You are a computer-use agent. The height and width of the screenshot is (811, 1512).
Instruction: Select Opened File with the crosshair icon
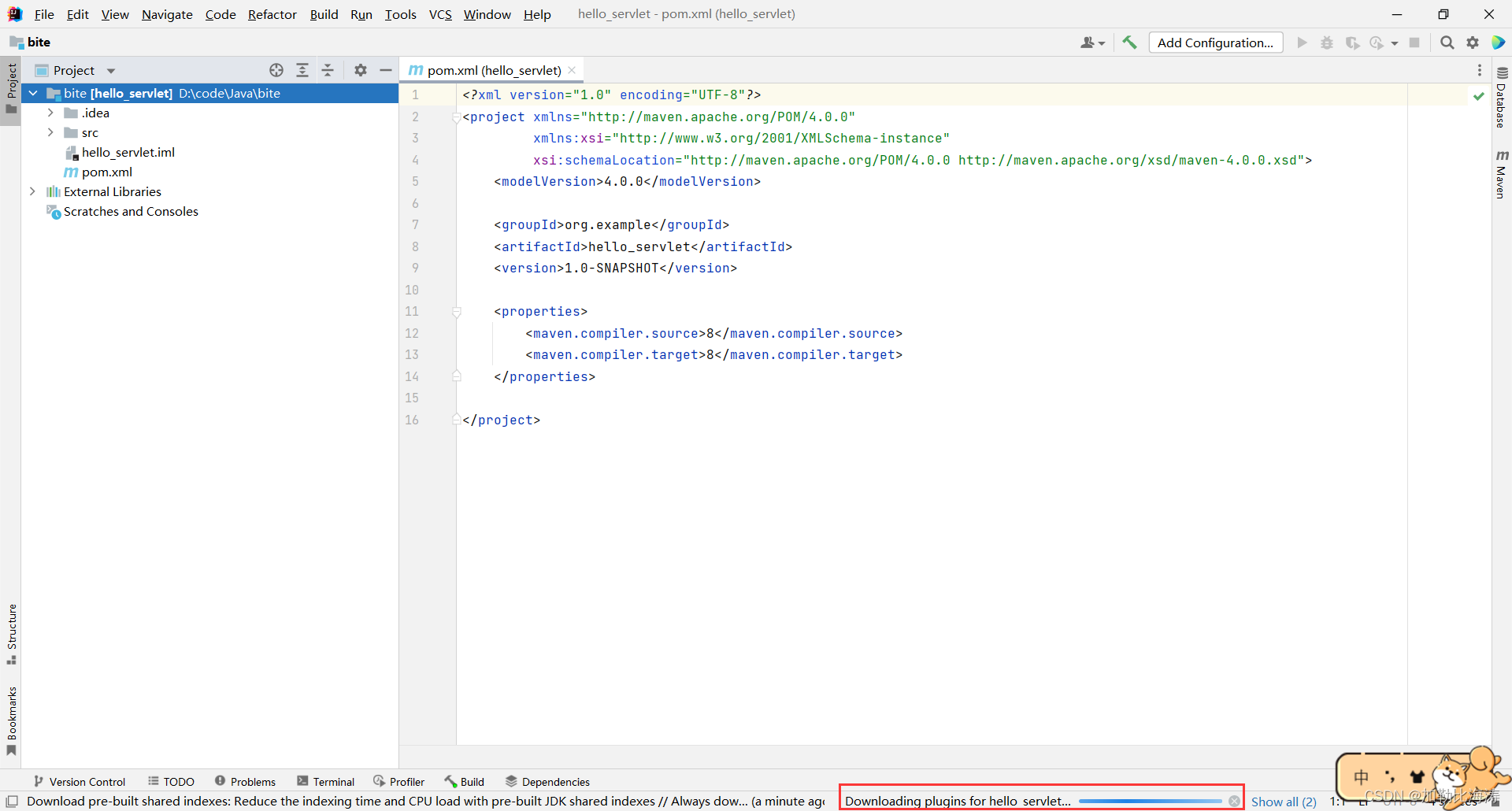click(x=276, y=70)
